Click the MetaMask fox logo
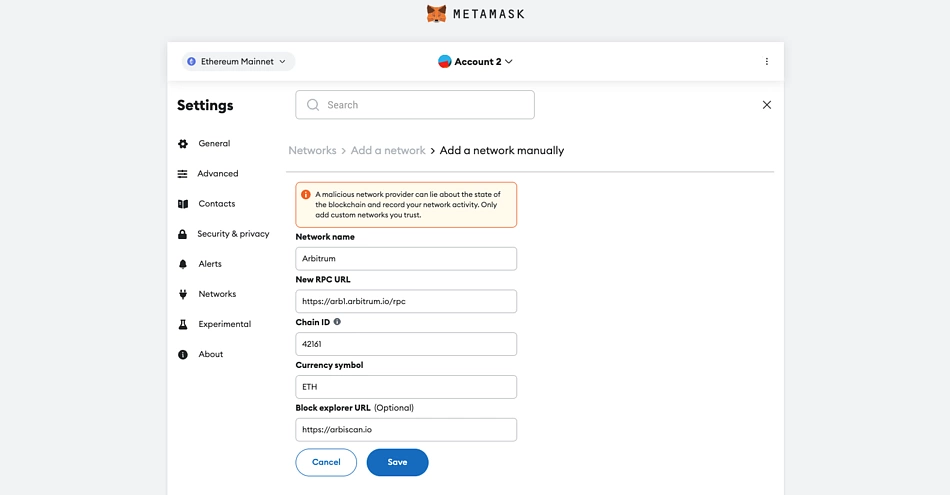Image resolution: width=950 pixels, height=495 pixels. [436, 13]
